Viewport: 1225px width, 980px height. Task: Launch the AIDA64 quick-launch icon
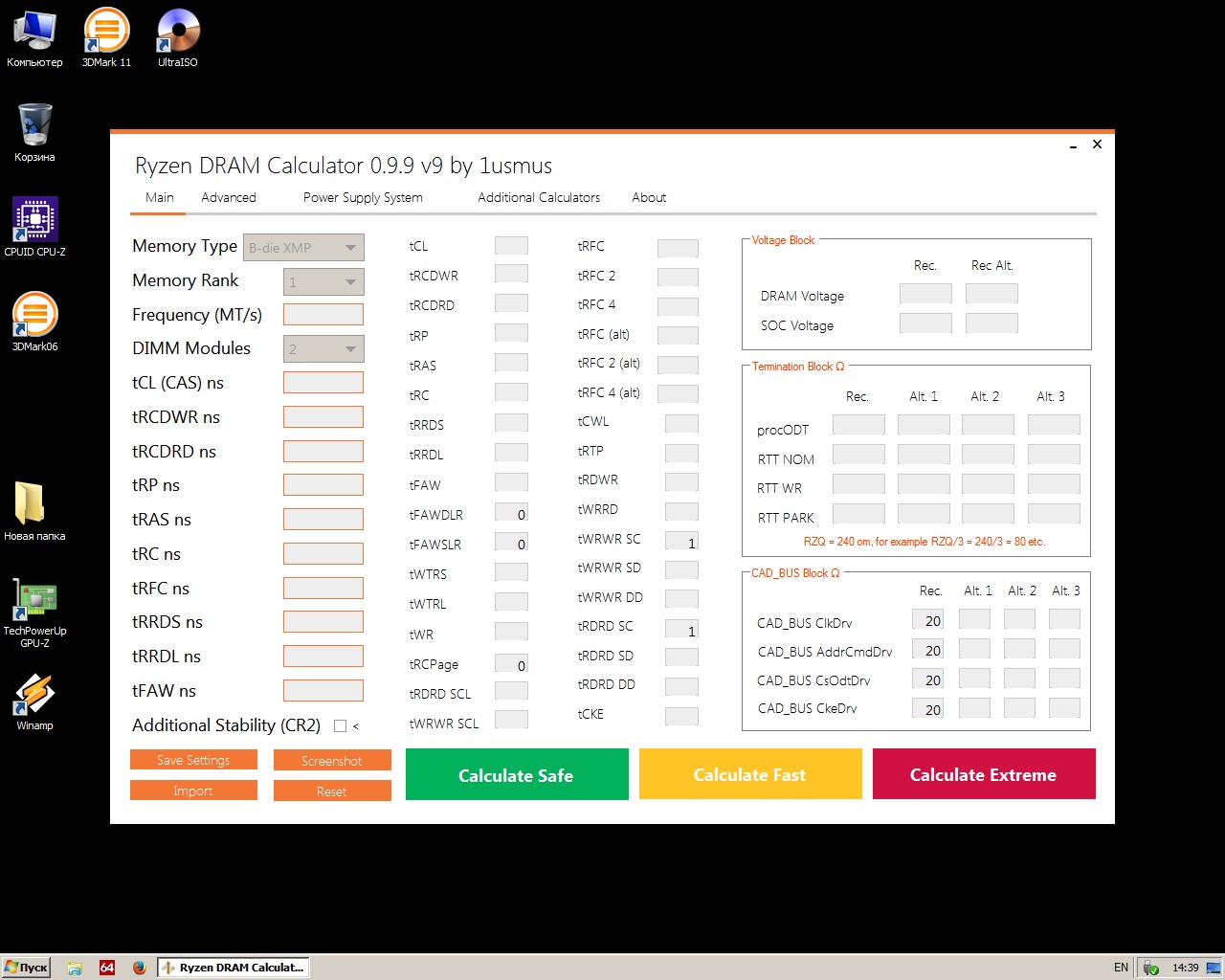(107, 968)
